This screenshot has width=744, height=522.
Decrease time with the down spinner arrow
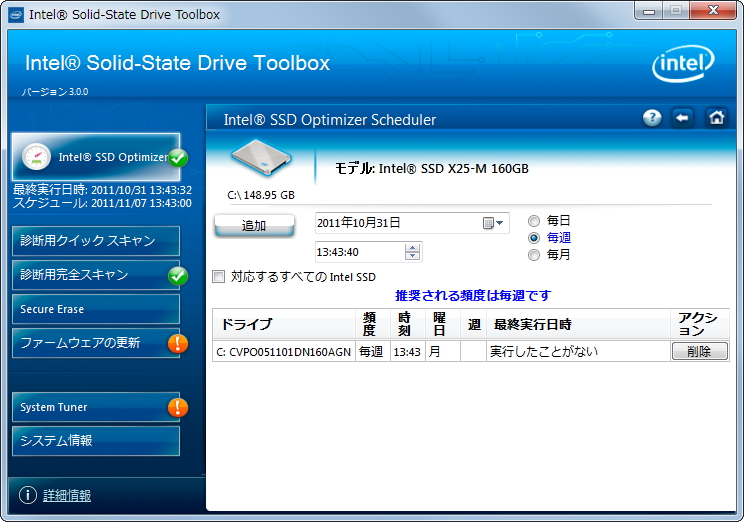pyautogui.click(x=412, y=256)
